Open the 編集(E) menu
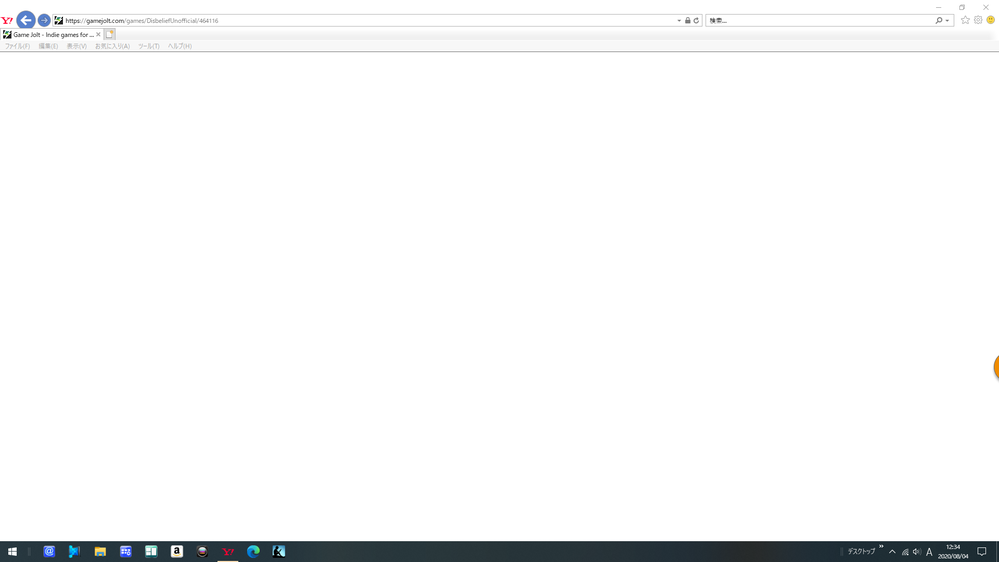This screenshot has width=999, height=562. (x=48, y=47)
